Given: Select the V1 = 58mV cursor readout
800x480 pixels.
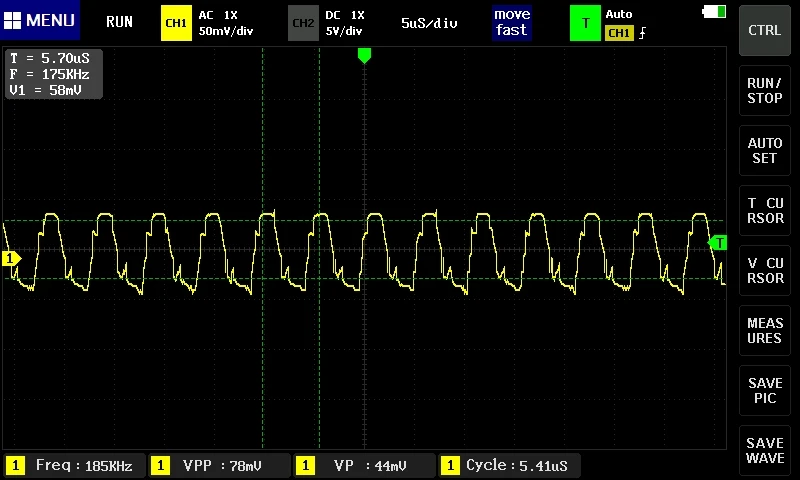Looking at the screenshot, I should click(x=45, y=90).
